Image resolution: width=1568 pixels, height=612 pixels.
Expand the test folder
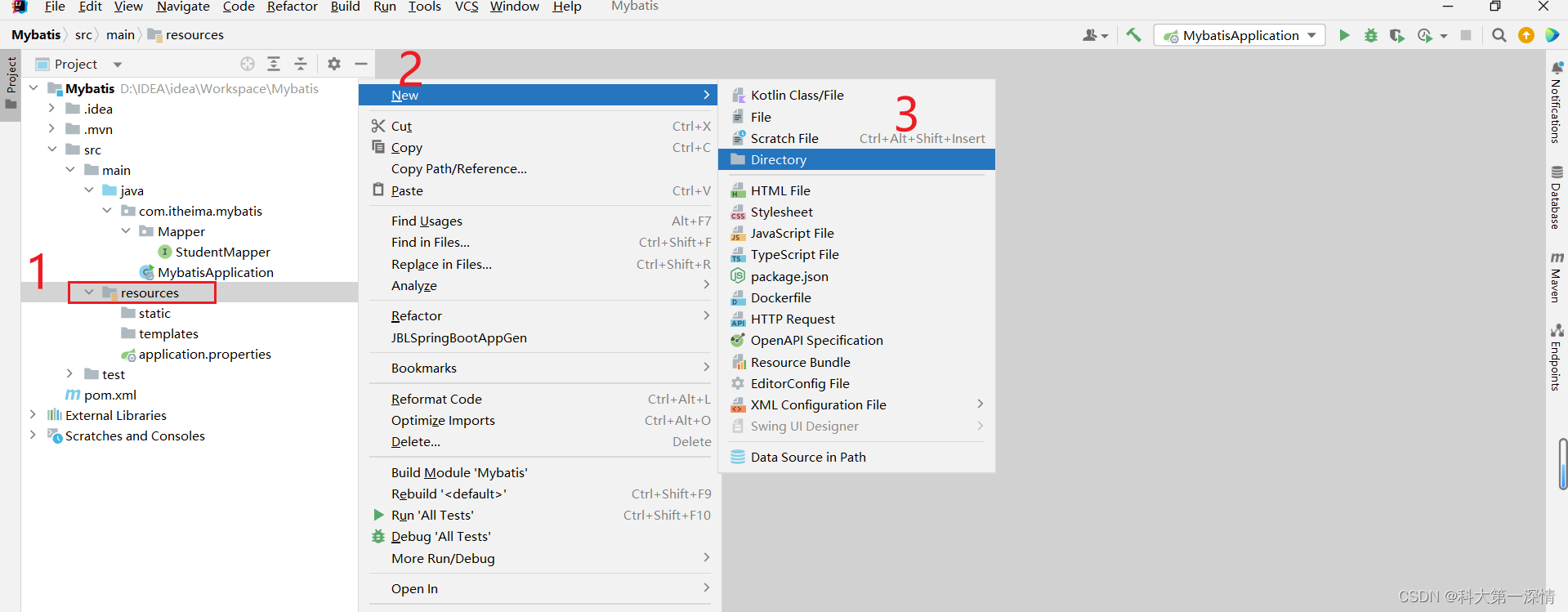69,373
